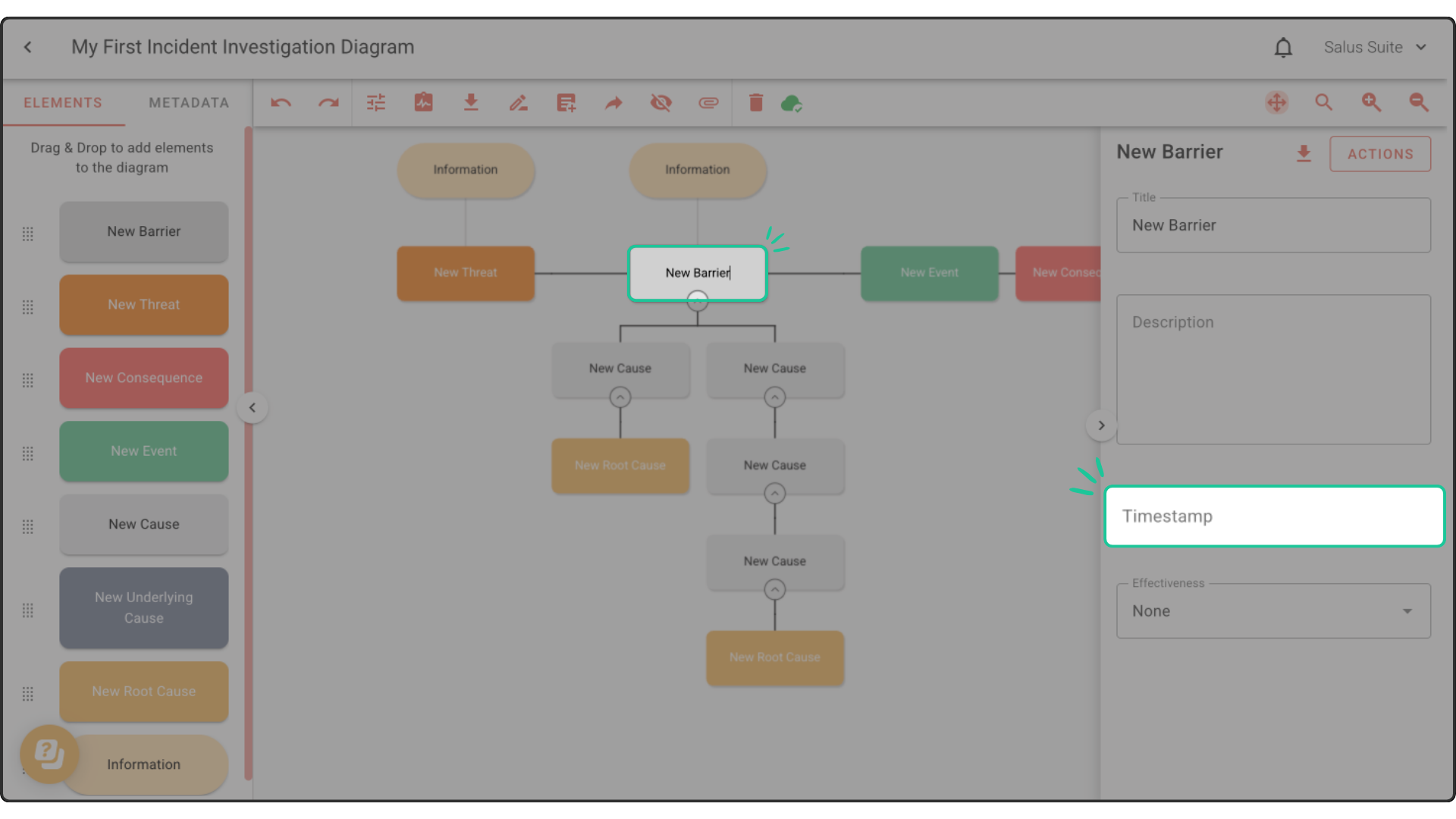Image resolution: width=1456 pixels, height=819 pixels.
Task: Open the Effectiveness dropdown
Action: point(1273,611)
